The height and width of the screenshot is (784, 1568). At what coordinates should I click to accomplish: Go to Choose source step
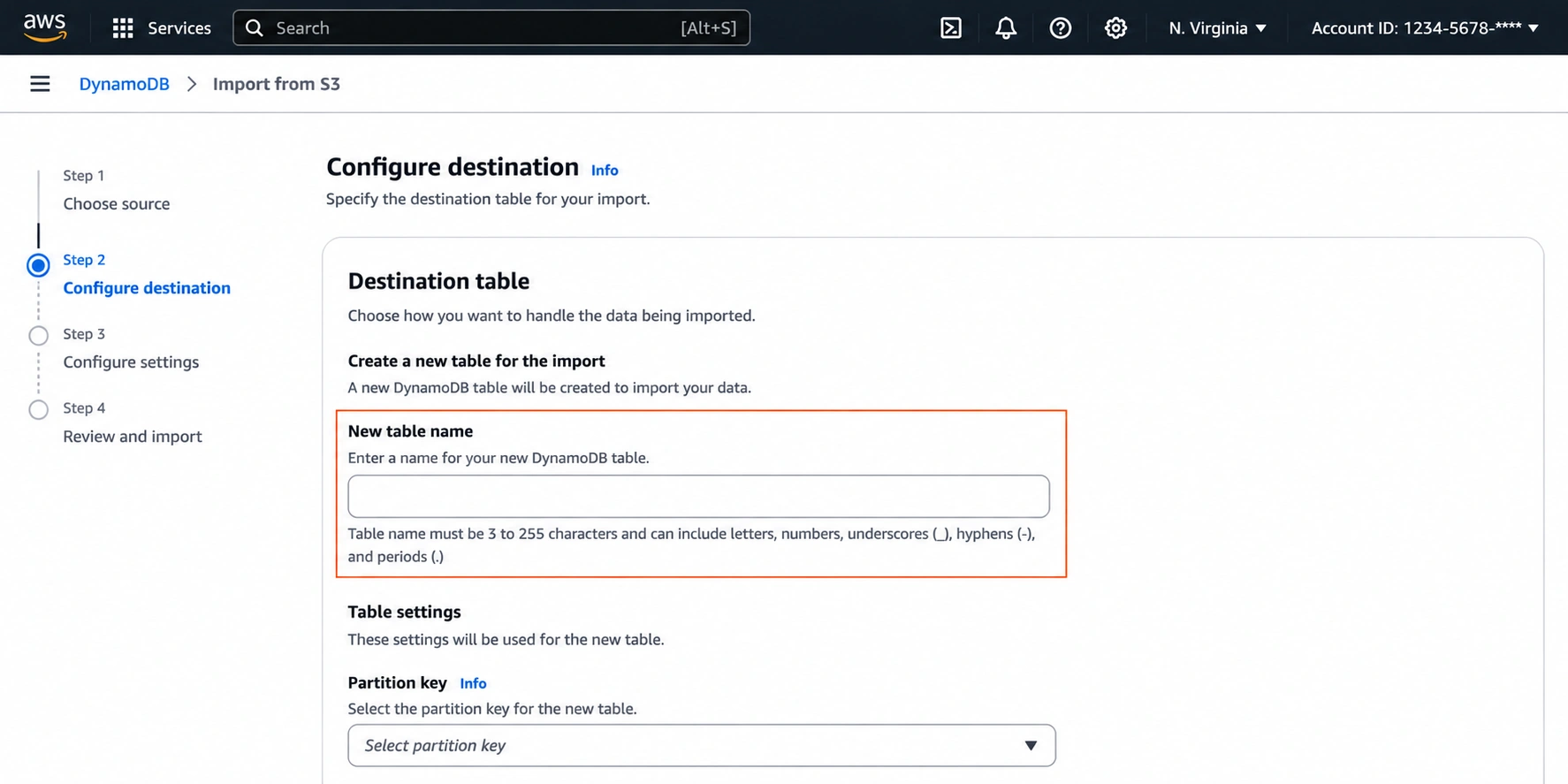tap(117, 203)
